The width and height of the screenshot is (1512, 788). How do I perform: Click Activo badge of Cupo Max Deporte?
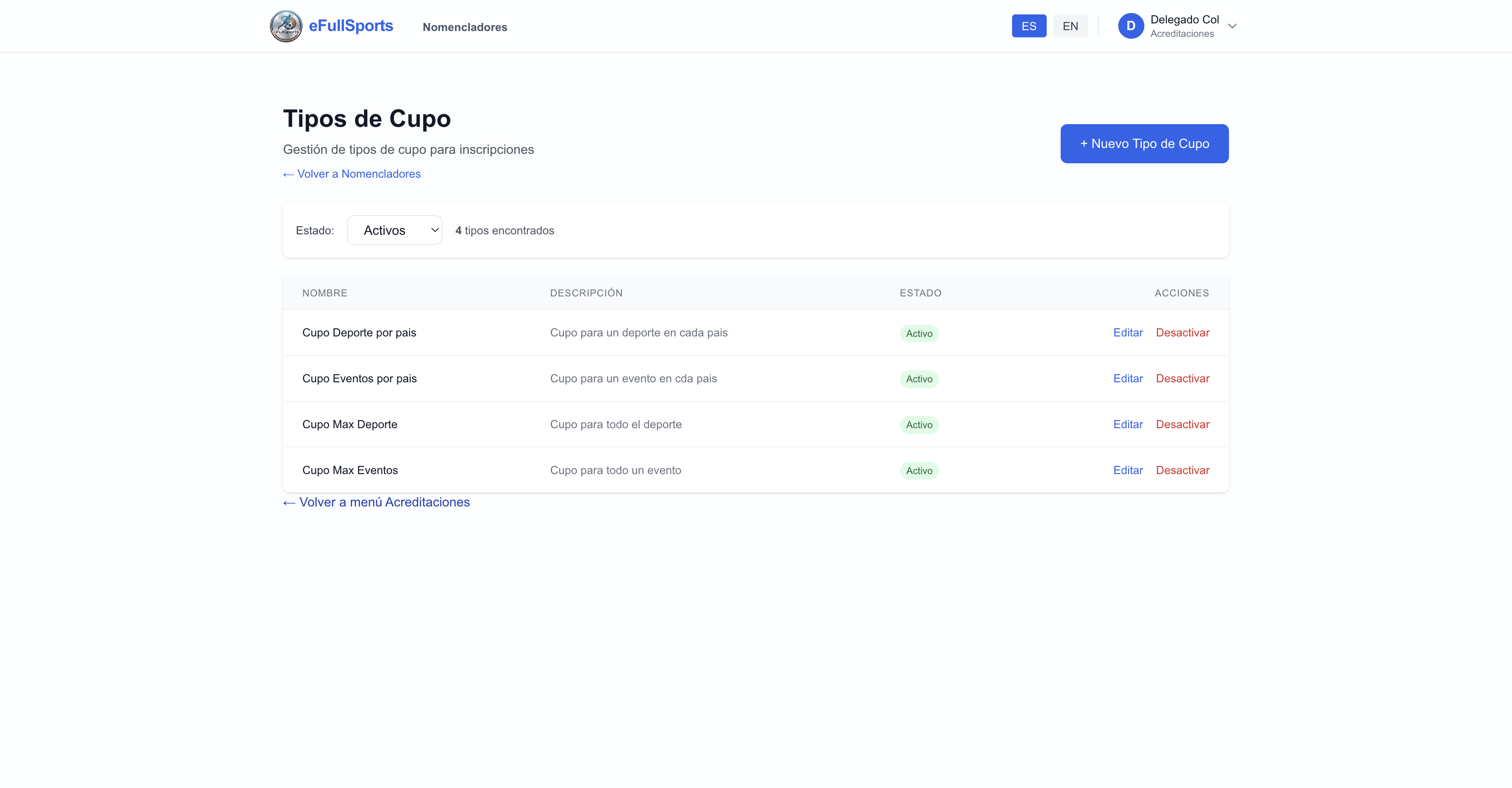(x=918, y=425)
